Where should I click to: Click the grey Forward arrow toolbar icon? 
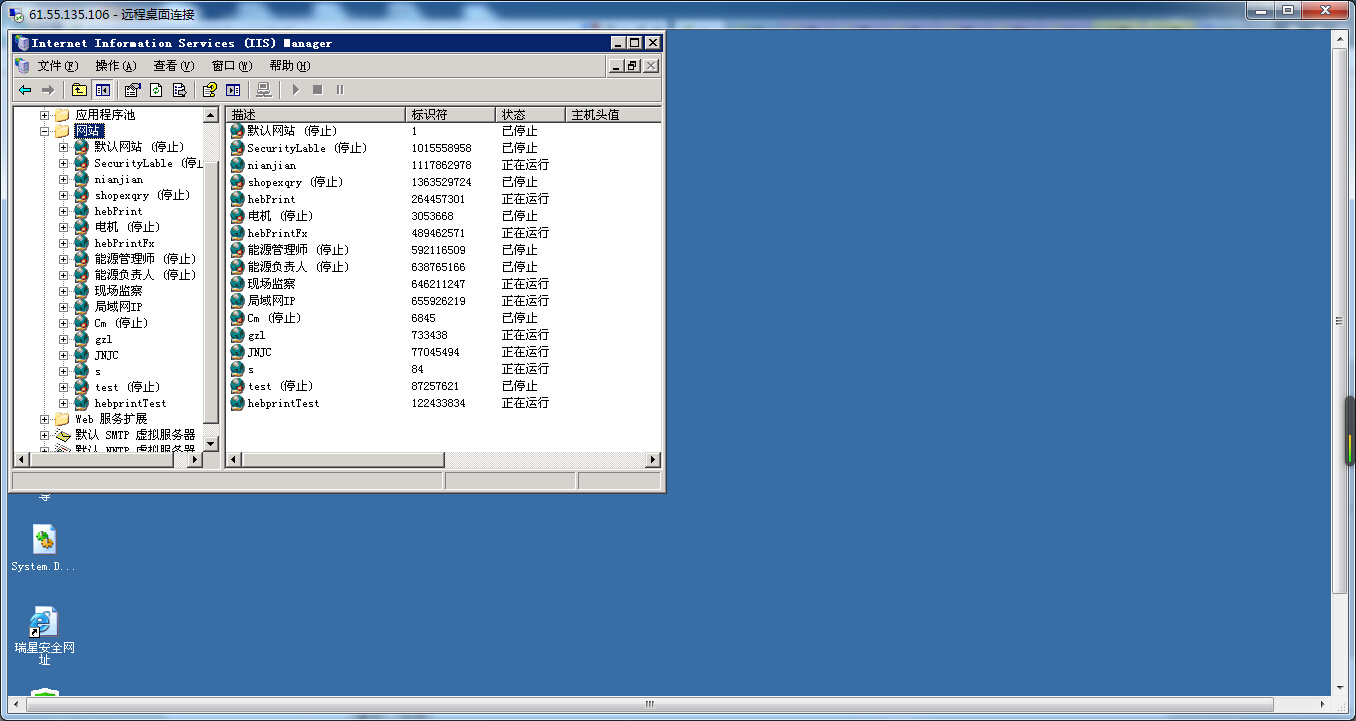coord(47,90)
